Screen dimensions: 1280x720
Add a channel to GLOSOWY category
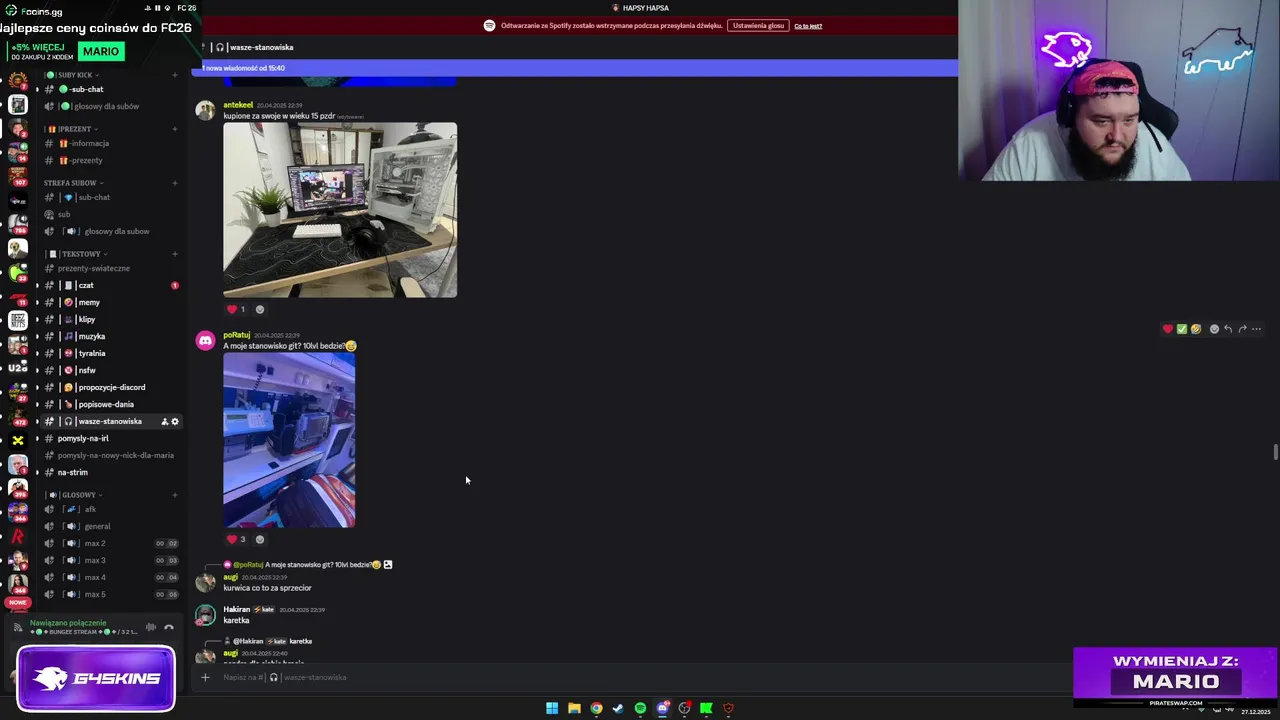coord(175,495)
